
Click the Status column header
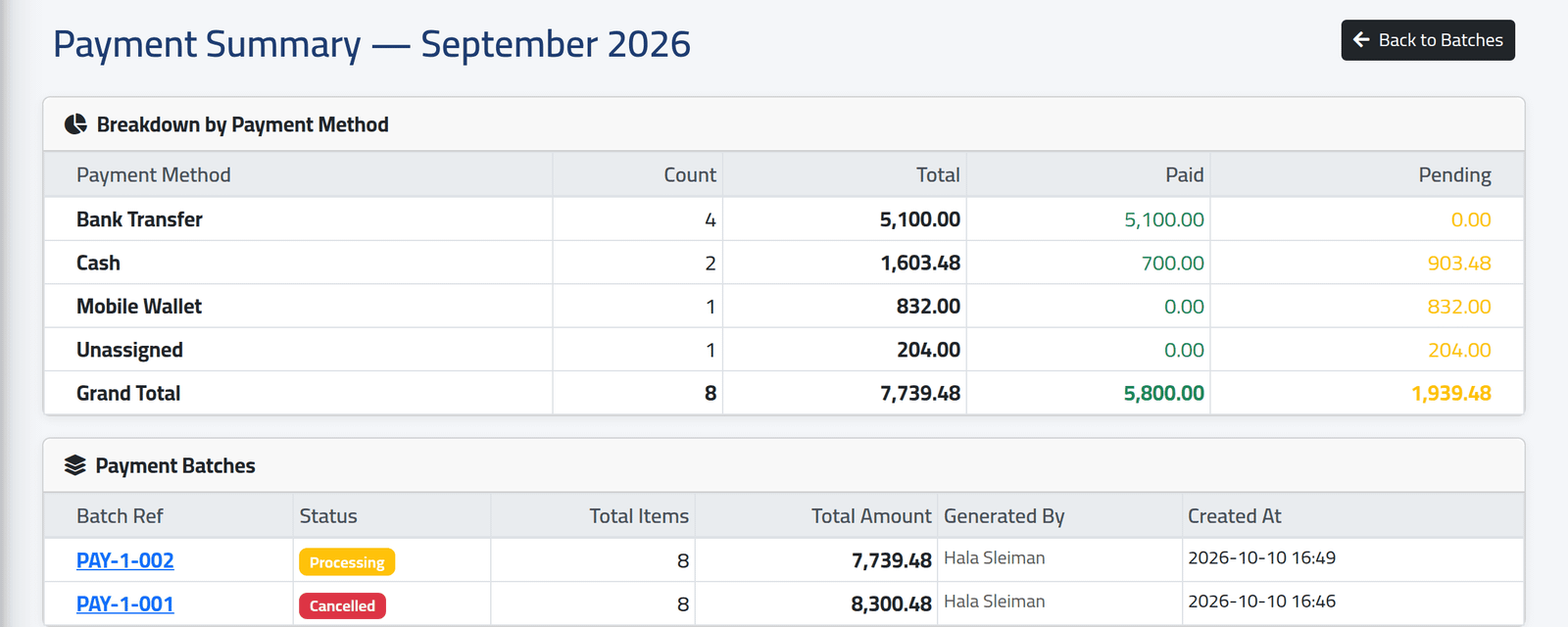click(x=328, y=516)
